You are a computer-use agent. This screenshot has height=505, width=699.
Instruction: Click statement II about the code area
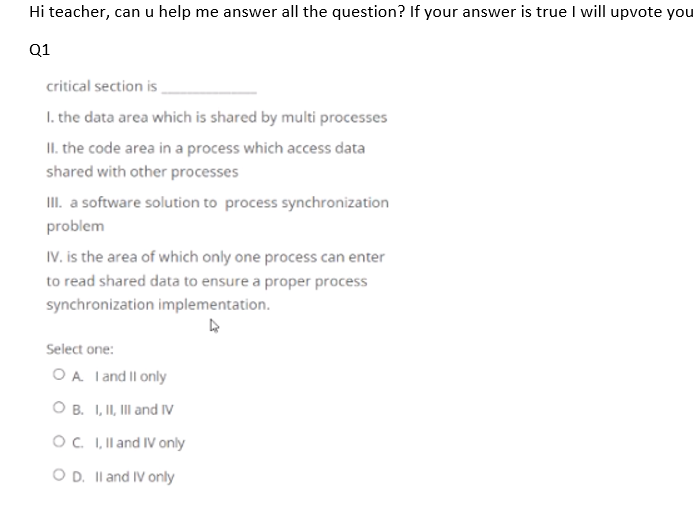[x=206, y=160]
